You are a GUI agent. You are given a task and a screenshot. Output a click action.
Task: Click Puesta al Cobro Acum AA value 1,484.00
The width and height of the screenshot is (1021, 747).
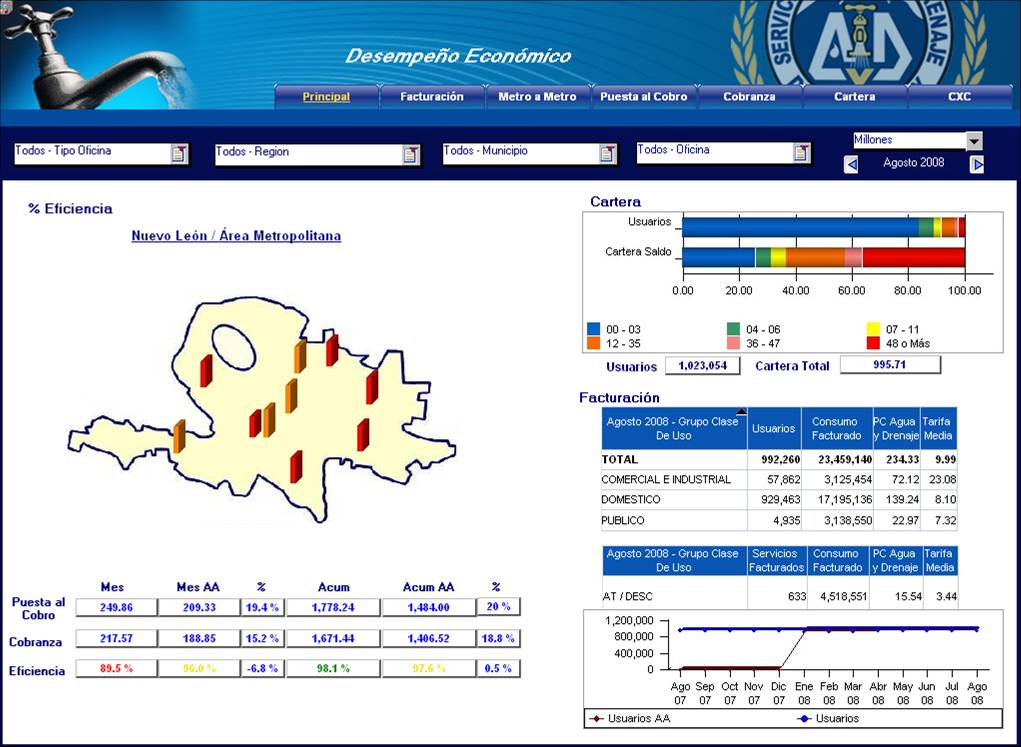click(x=428, y=607)
